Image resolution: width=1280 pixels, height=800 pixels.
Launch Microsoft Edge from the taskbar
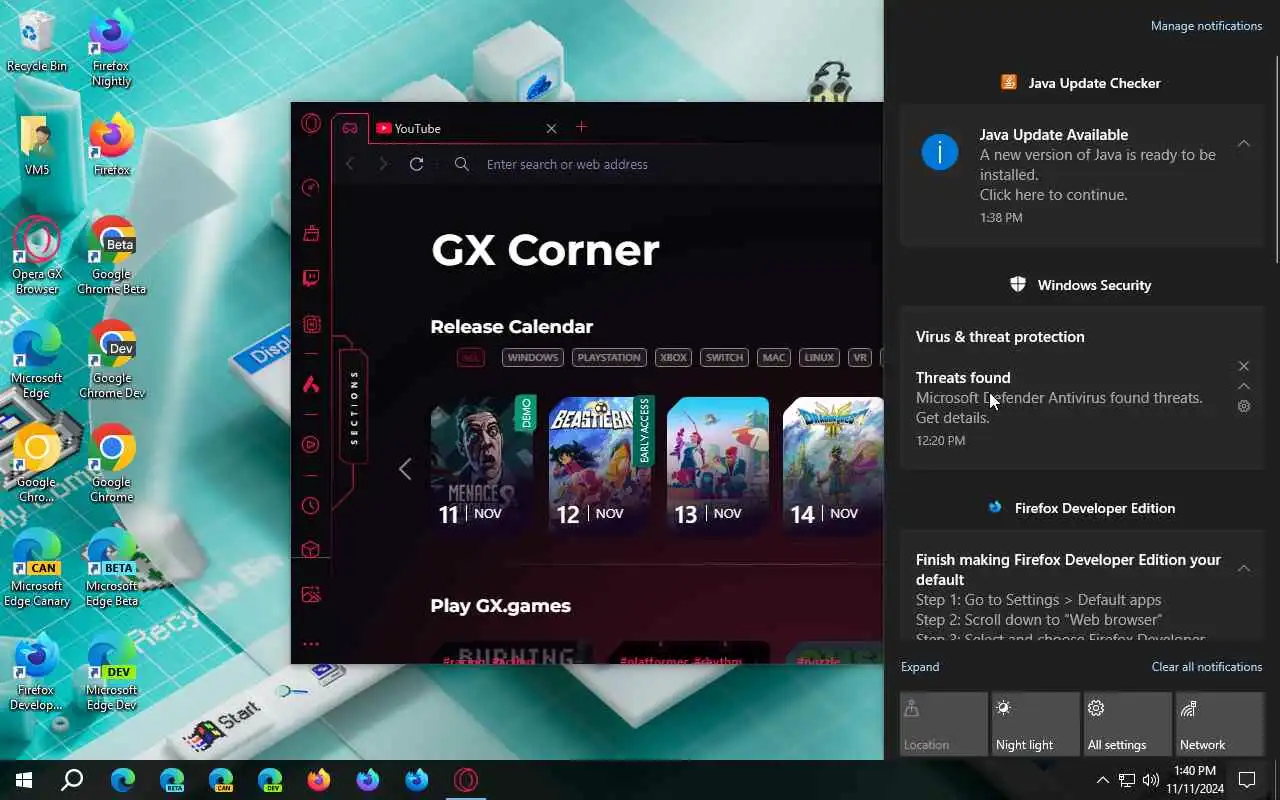pos(123,780)
